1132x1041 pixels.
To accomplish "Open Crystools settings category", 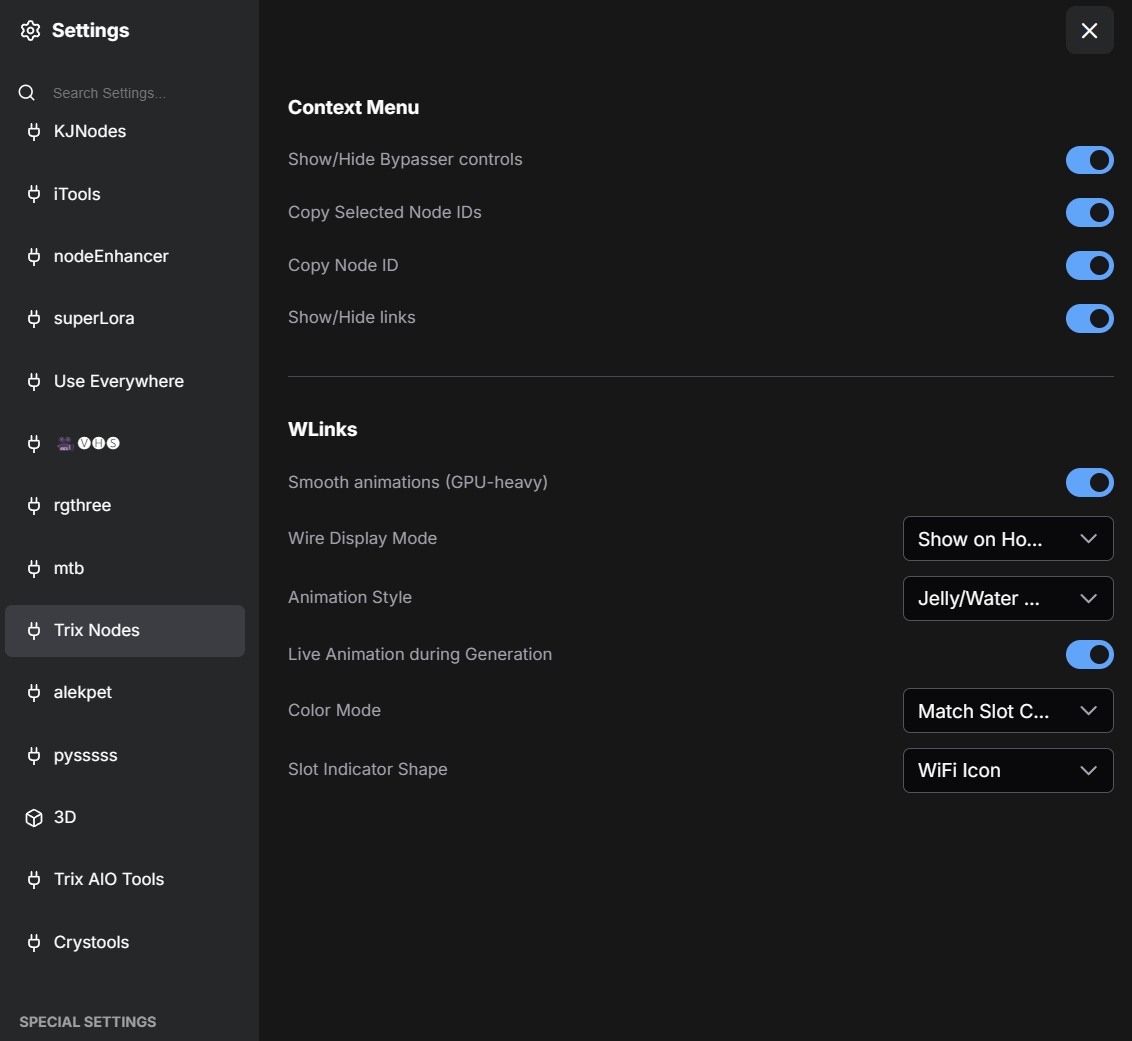I will (x=125, y=942).
